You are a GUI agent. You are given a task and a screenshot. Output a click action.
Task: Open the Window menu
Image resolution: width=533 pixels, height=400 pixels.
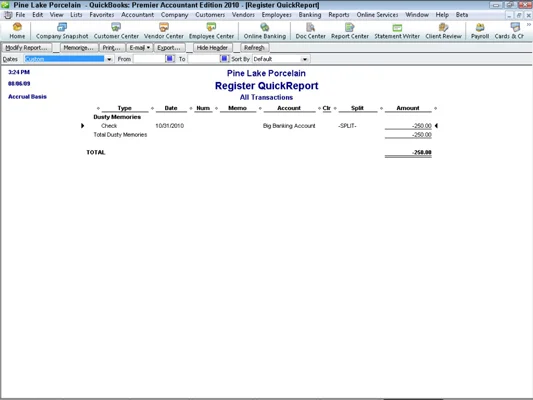coord(417,15)
